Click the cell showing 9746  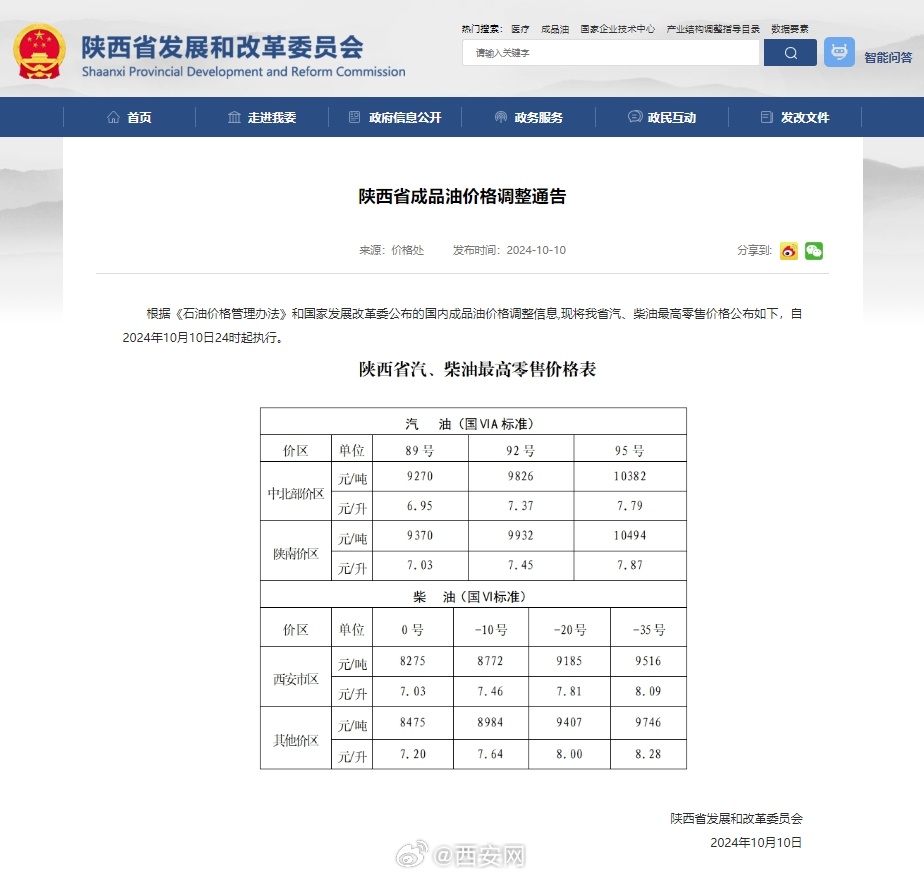(x=648, y=722)
